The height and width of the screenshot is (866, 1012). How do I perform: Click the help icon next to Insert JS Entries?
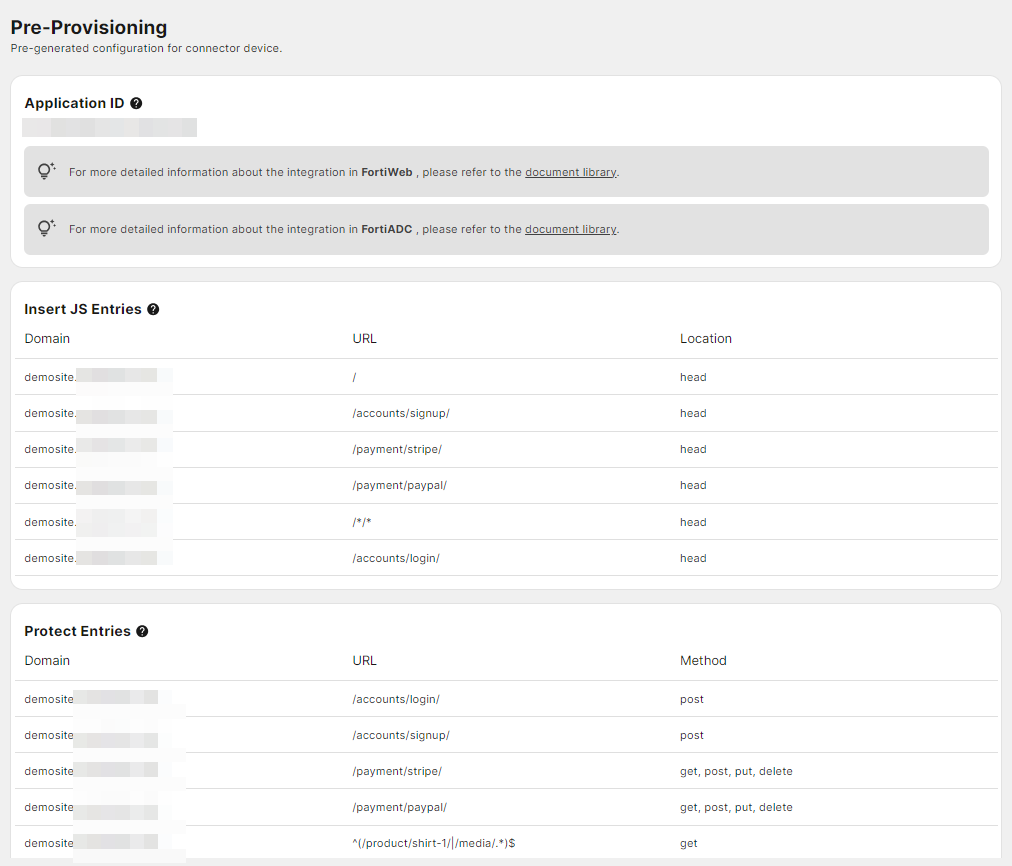(153, 309)
